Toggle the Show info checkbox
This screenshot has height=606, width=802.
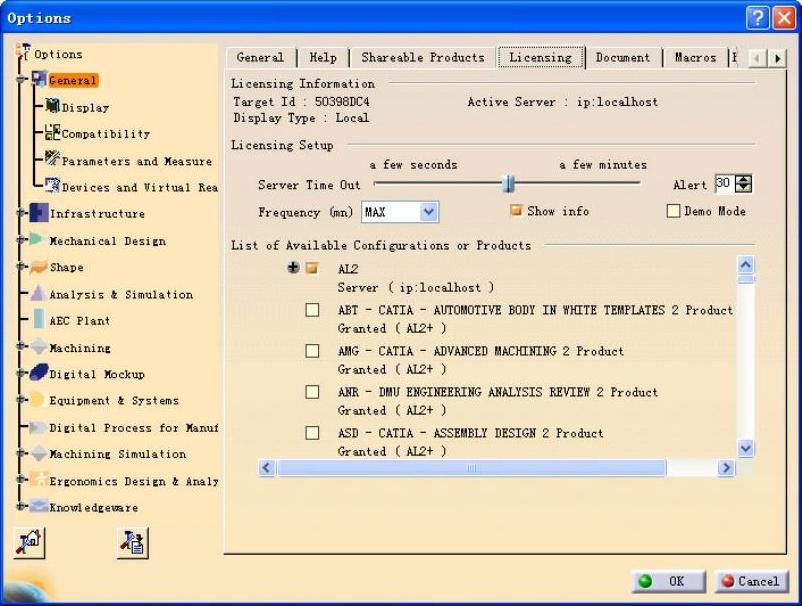[516, 210]
